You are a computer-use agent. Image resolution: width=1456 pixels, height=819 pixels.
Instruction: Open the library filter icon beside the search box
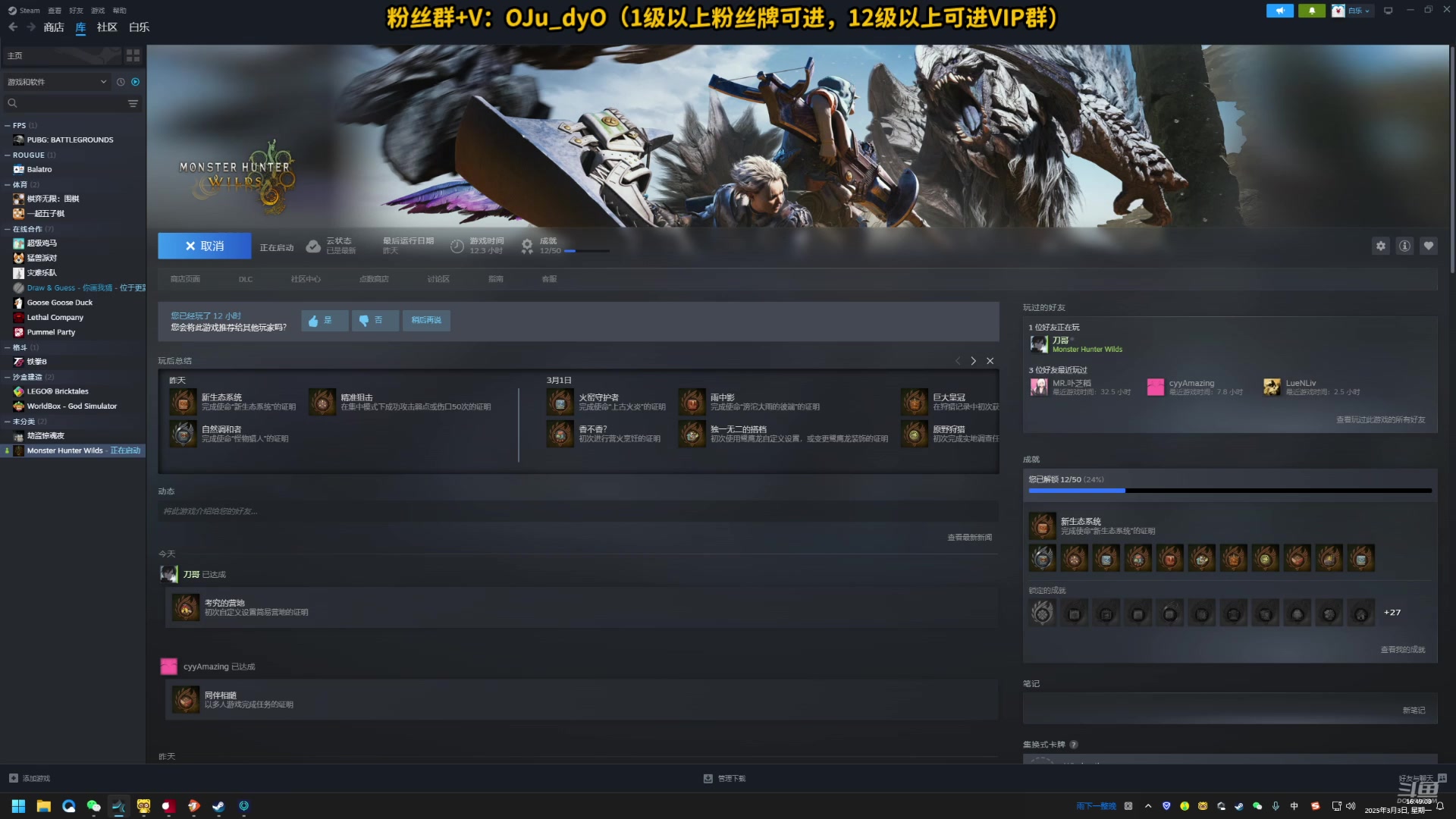click(x=133, y=103)
